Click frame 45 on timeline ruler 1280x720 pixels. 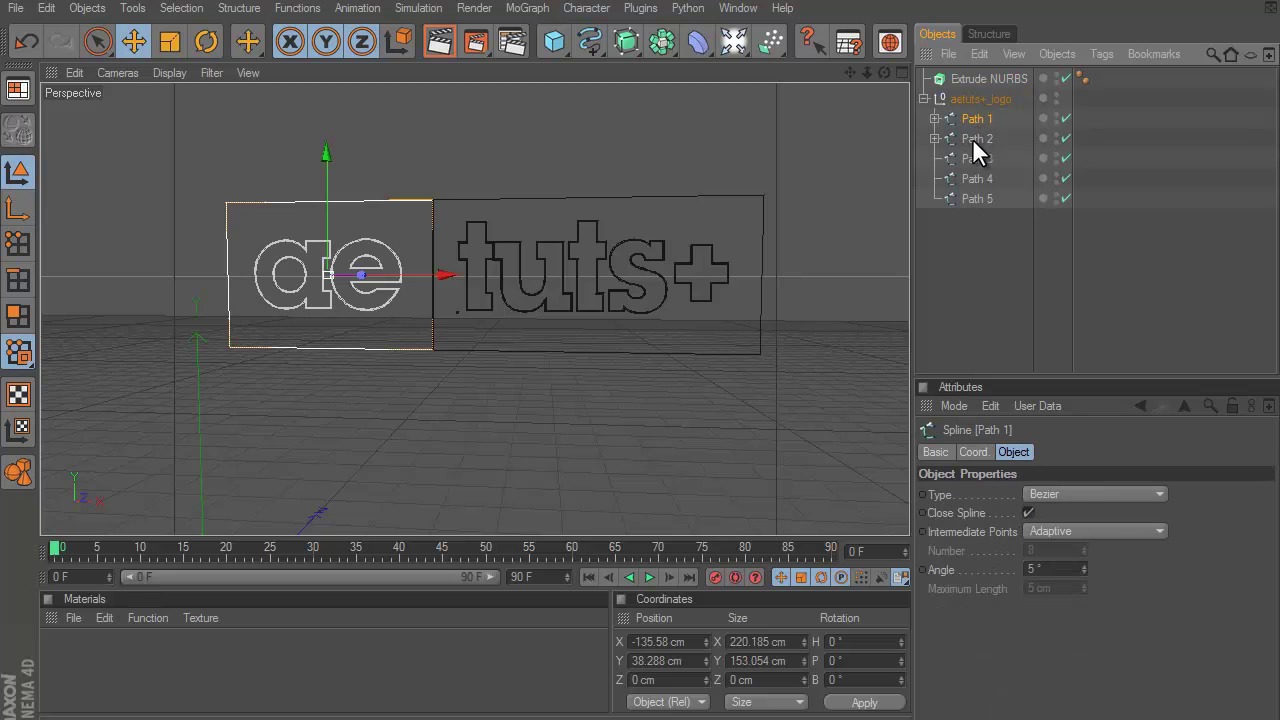click(442, 548)
